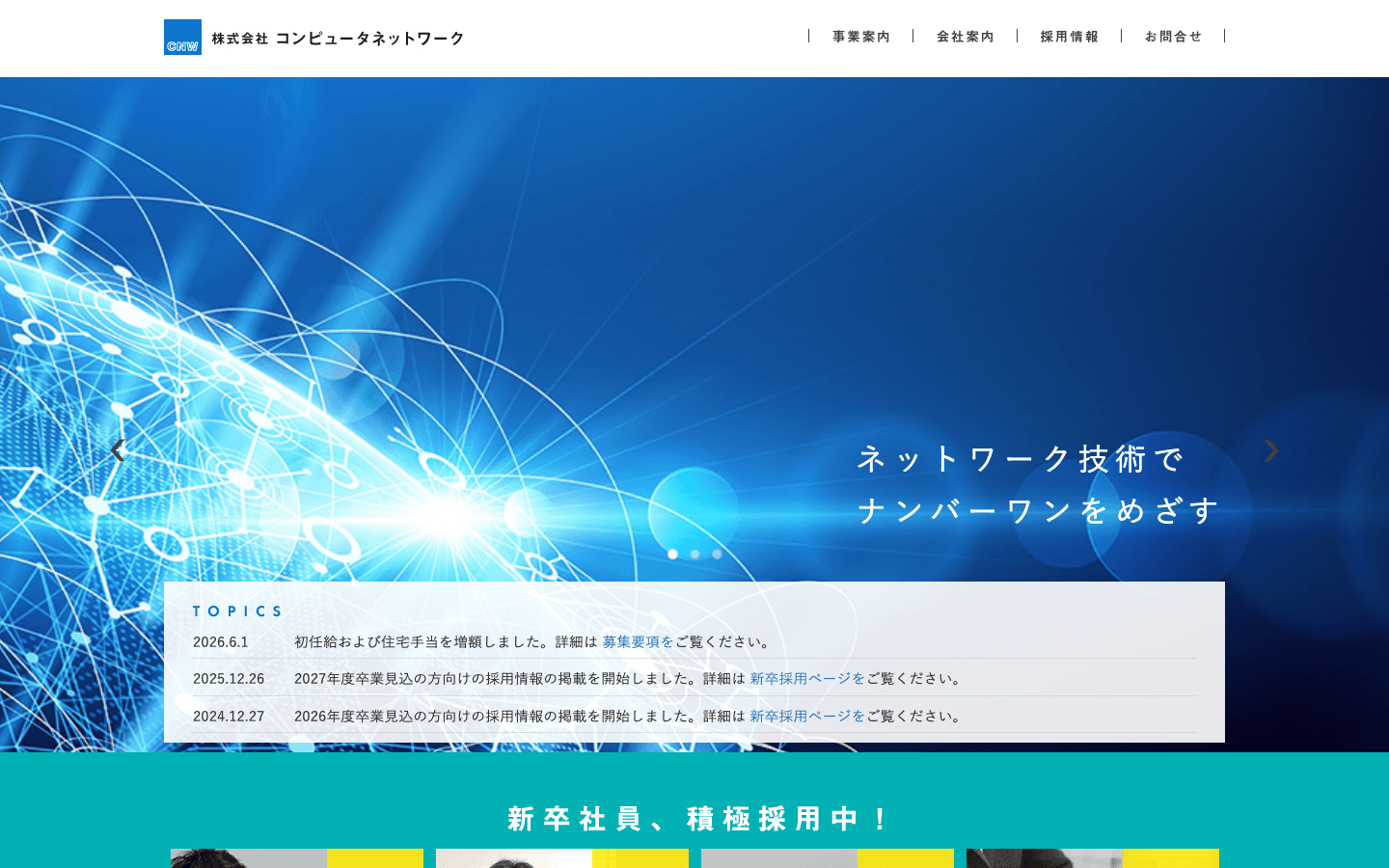Open 新卒採用ページを link in 2024.12.27 row
This screenshot has height=868, width=1389.
click(x=807, y=716)
